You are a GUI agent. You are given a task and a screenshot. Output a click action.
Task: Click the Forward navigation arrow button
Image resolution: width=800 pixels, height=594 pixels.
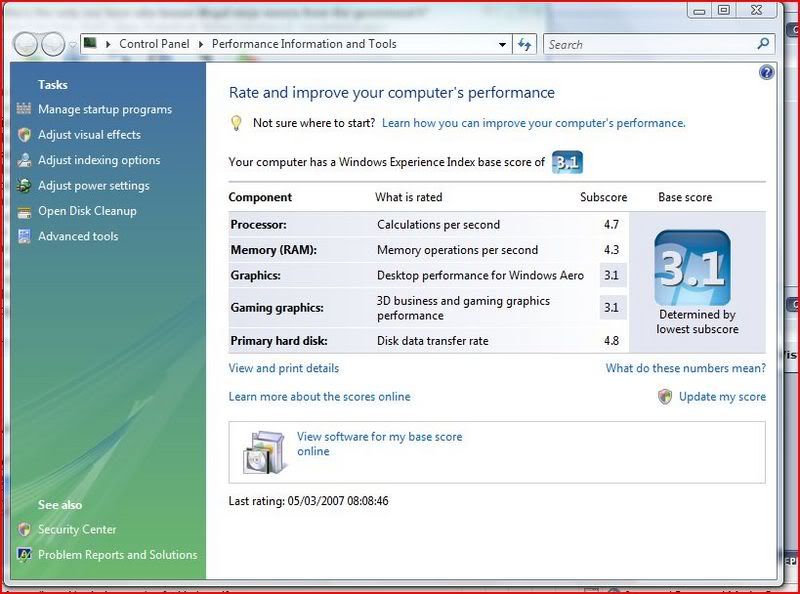tap(53, 44)
